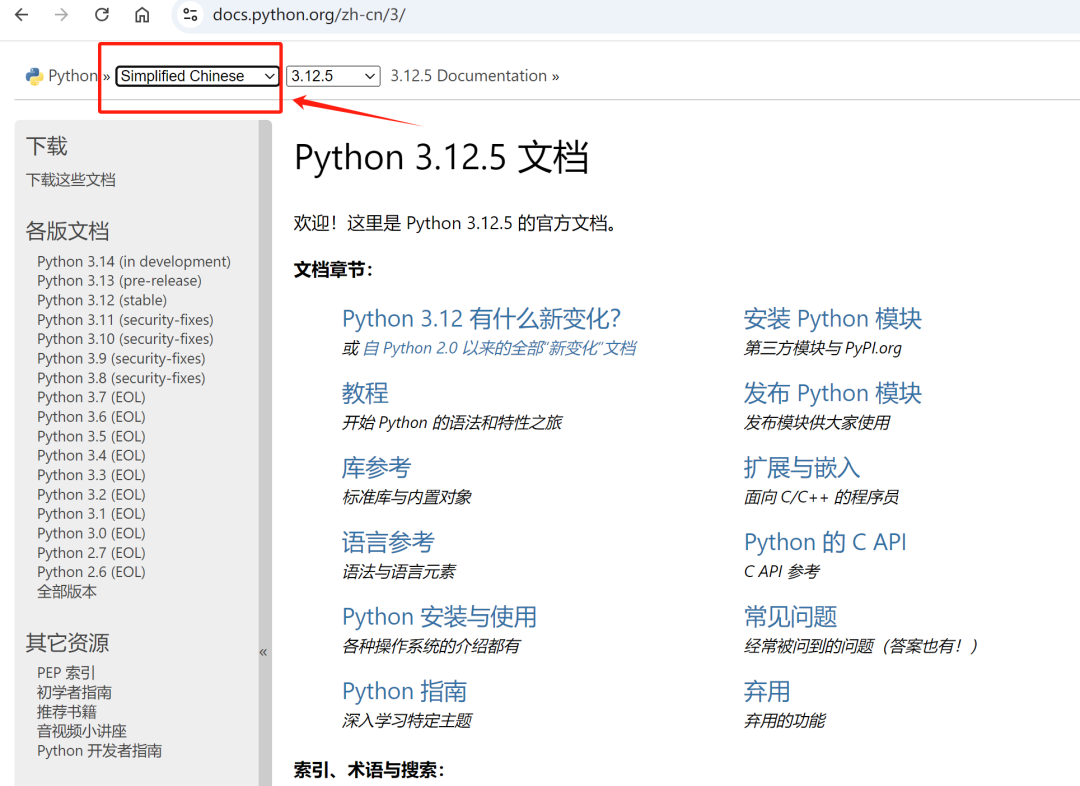Open the 3.12.5 version dropdown

333,76
